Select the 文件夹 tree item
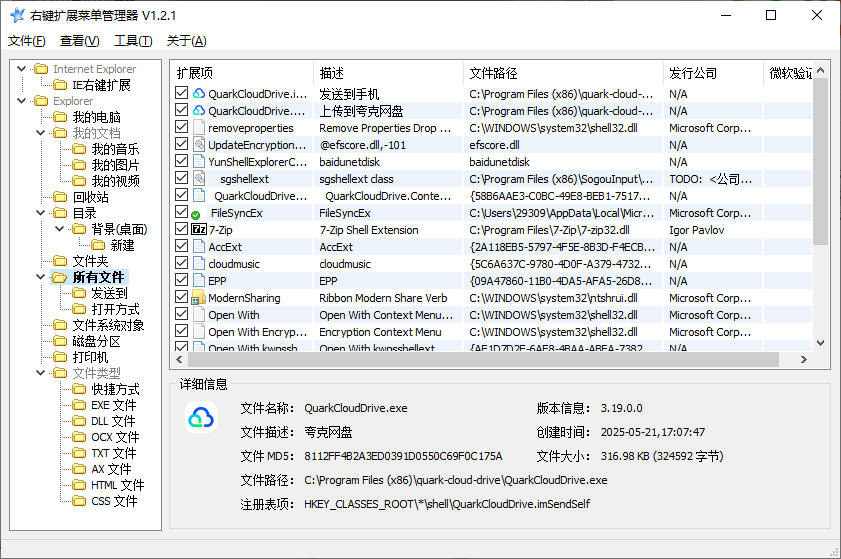The image size is (841, 559). click(x=91, y=261)
